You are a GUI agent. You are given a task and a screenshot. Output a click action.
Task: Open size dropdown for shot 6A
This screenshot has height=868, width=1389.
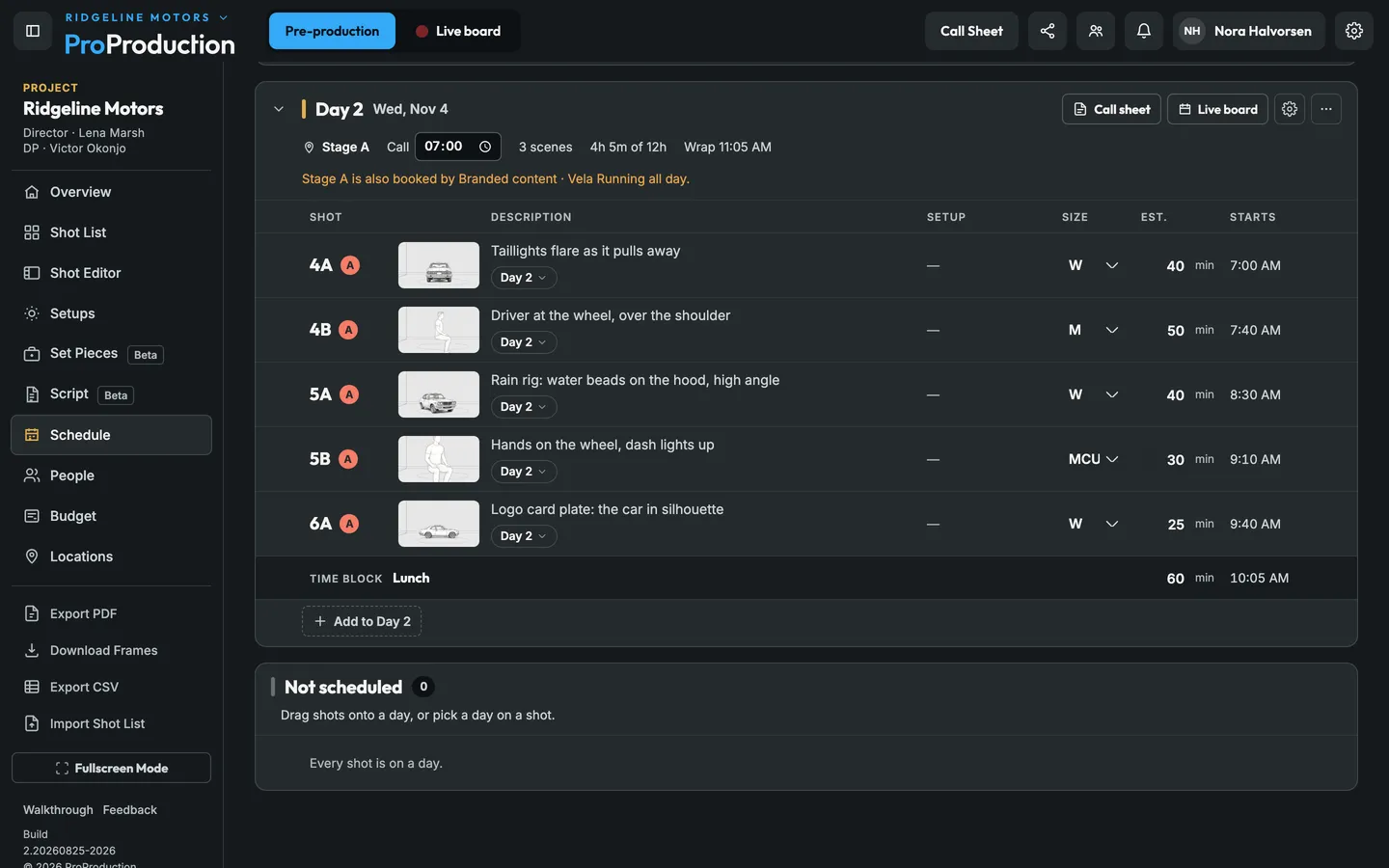coord(1093,524)
